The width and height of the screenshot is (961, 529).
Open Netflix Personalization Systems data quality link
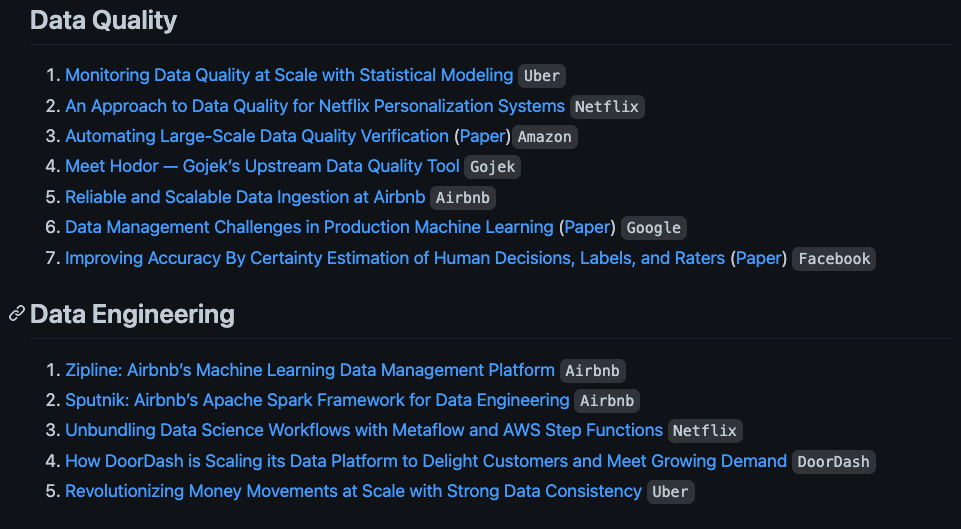pos(315,106)
